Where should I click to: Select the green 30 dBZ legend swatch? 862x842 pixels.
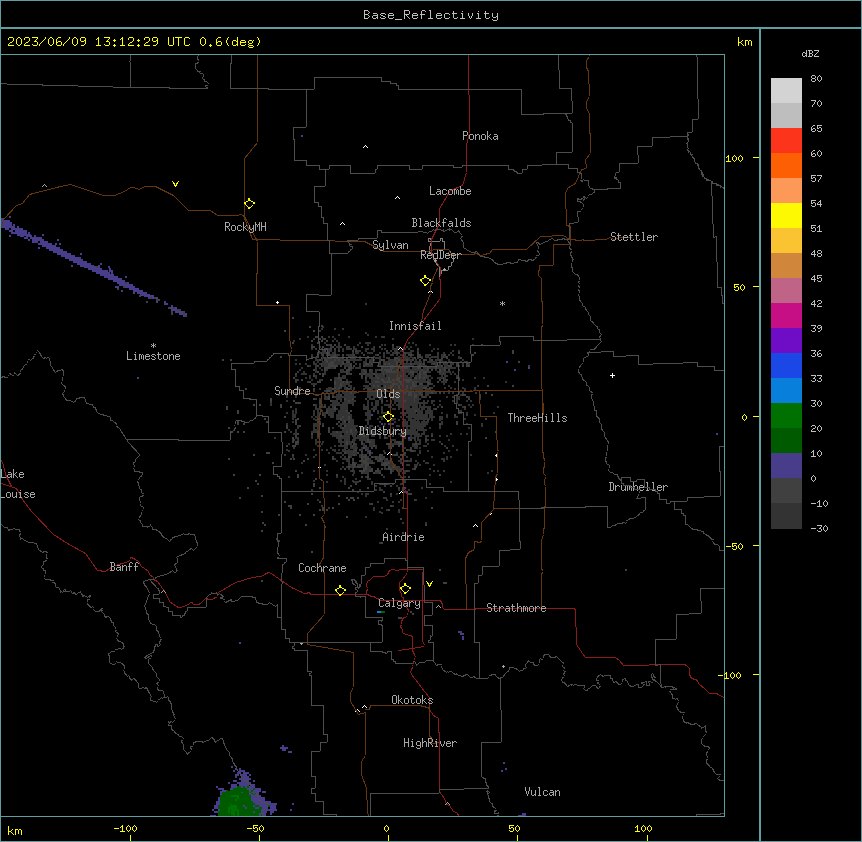tap(786, 416)
